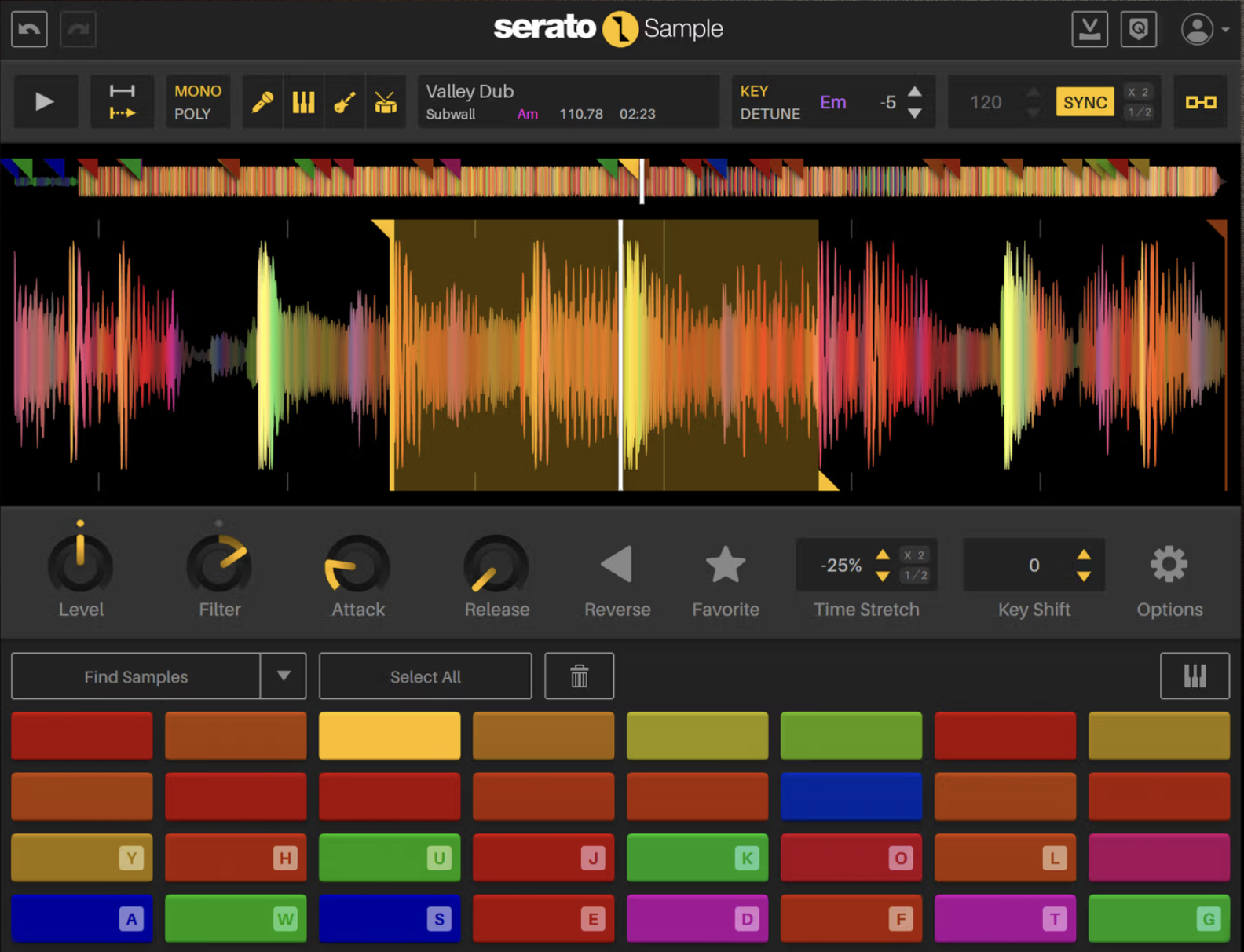1244x952 pixels.
Task: Open the help search icon in header
Action: click(1139, 29)
